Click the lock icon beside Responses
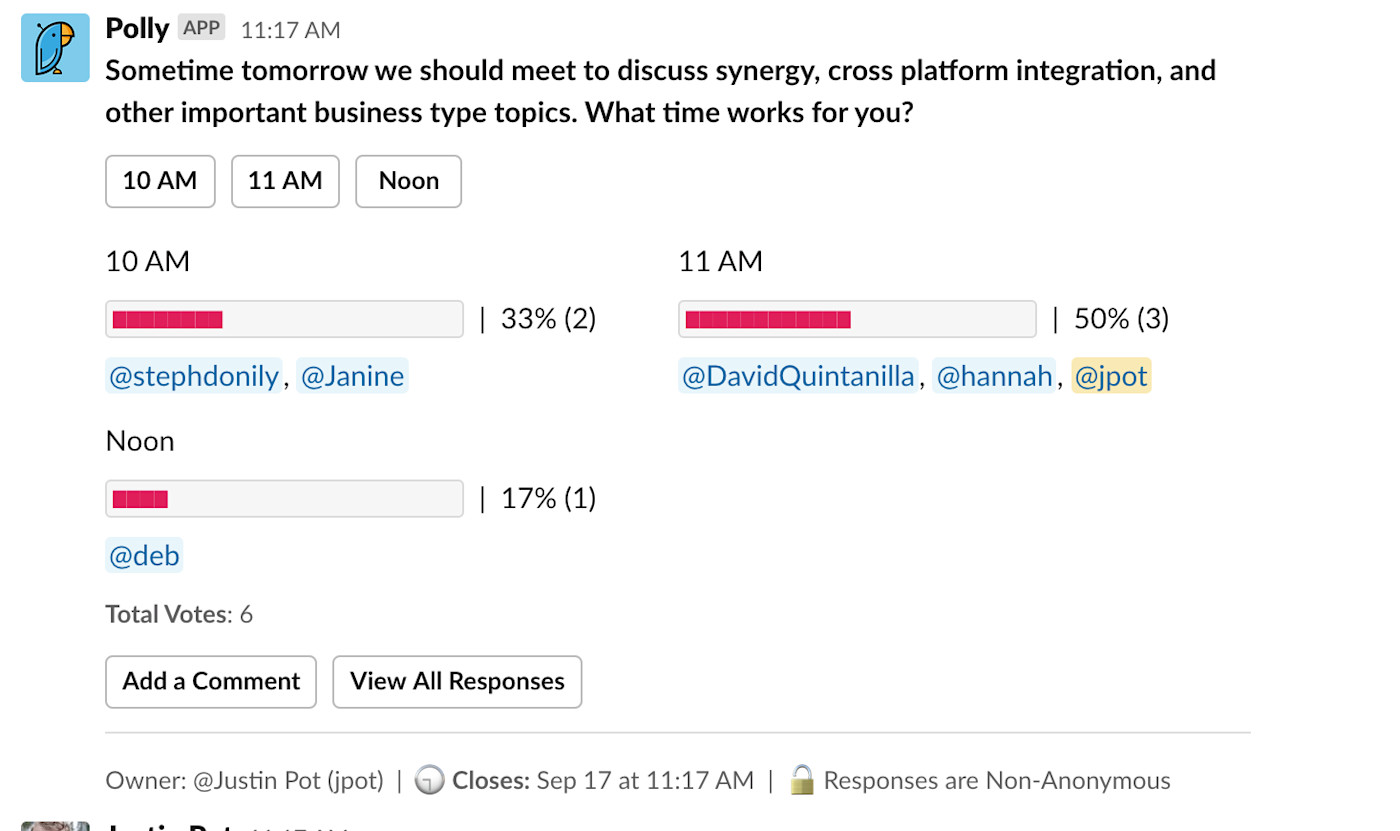Screen dimensions: 1400x831 point(801,780)
